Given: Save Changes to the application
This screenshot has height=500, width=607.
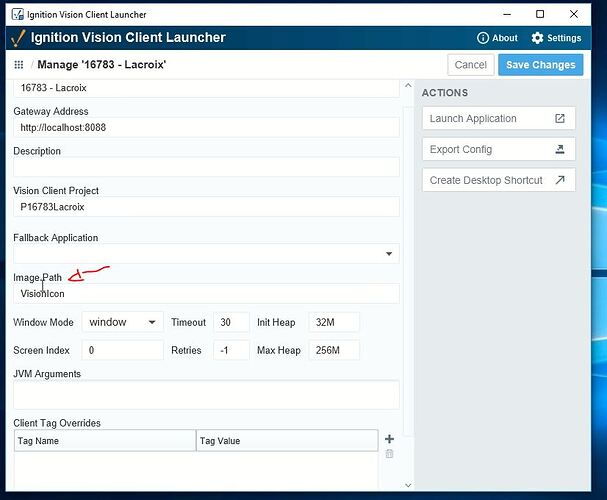Looking at the screenshot, I should tap(540, 65).
